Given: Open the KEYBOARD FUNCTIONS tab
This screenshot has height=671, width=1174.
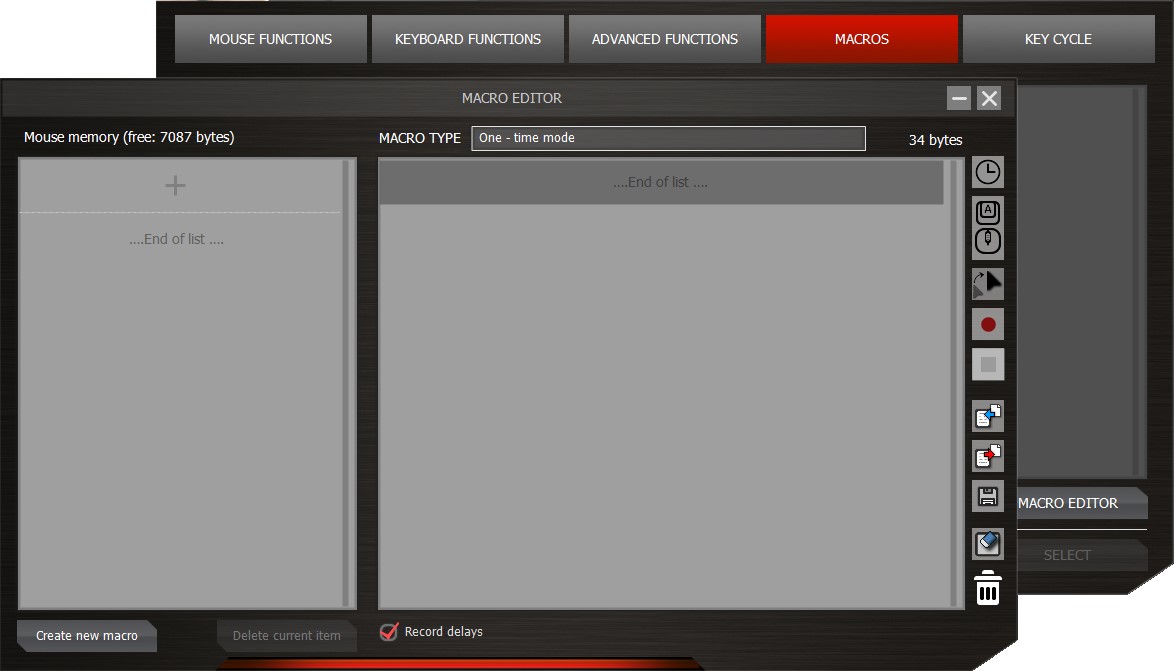Looking at the screenshot, I should click(467, 39).
